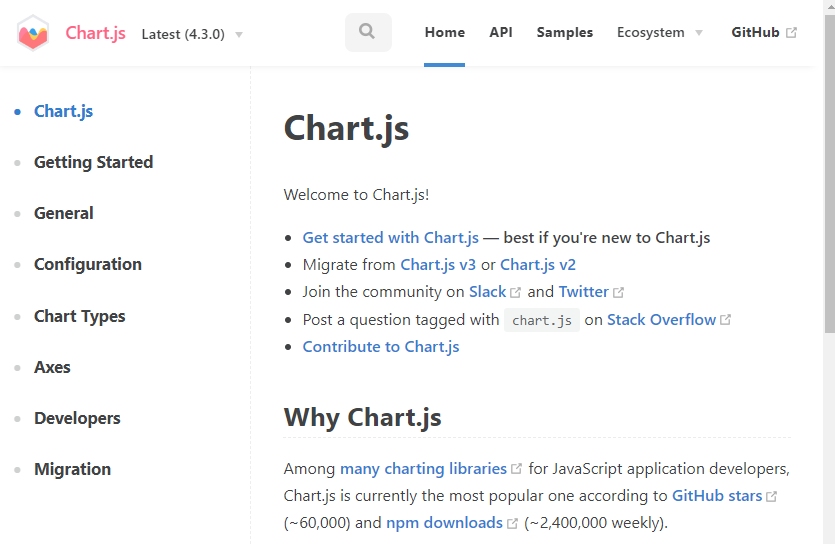This screenshot has width=835, height=544.
Task: Open Developers section in the sidebar
Action: [x=77, y=418]
